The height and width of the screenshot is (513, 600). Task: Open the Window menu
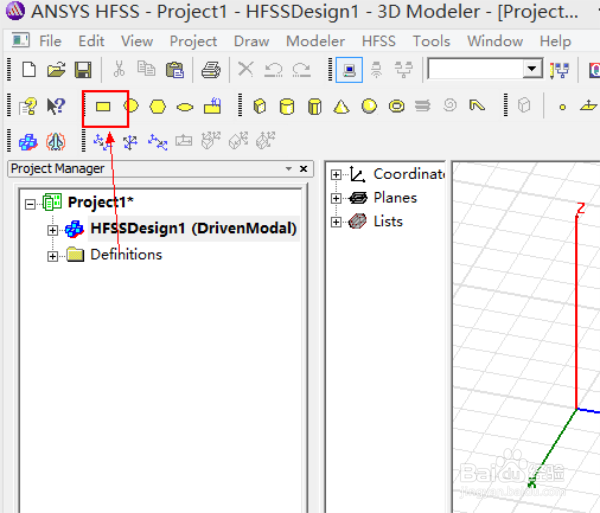pos(495,41)
